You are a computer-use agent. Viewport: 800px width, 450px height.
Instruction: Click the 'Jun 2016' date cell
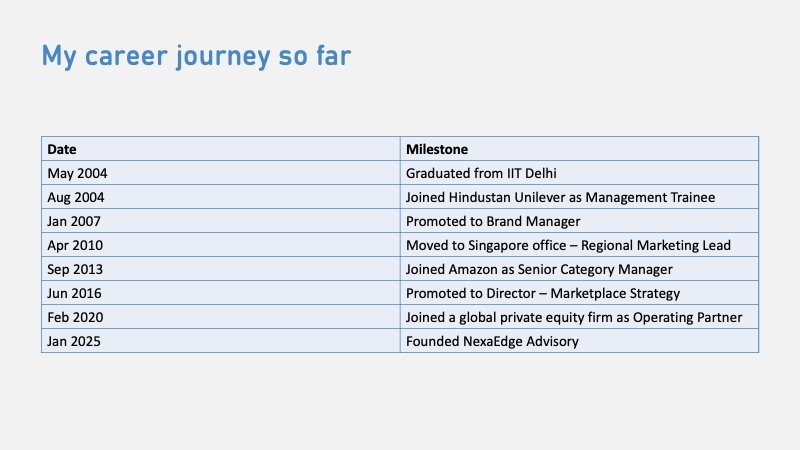click(x=220, y=293)
